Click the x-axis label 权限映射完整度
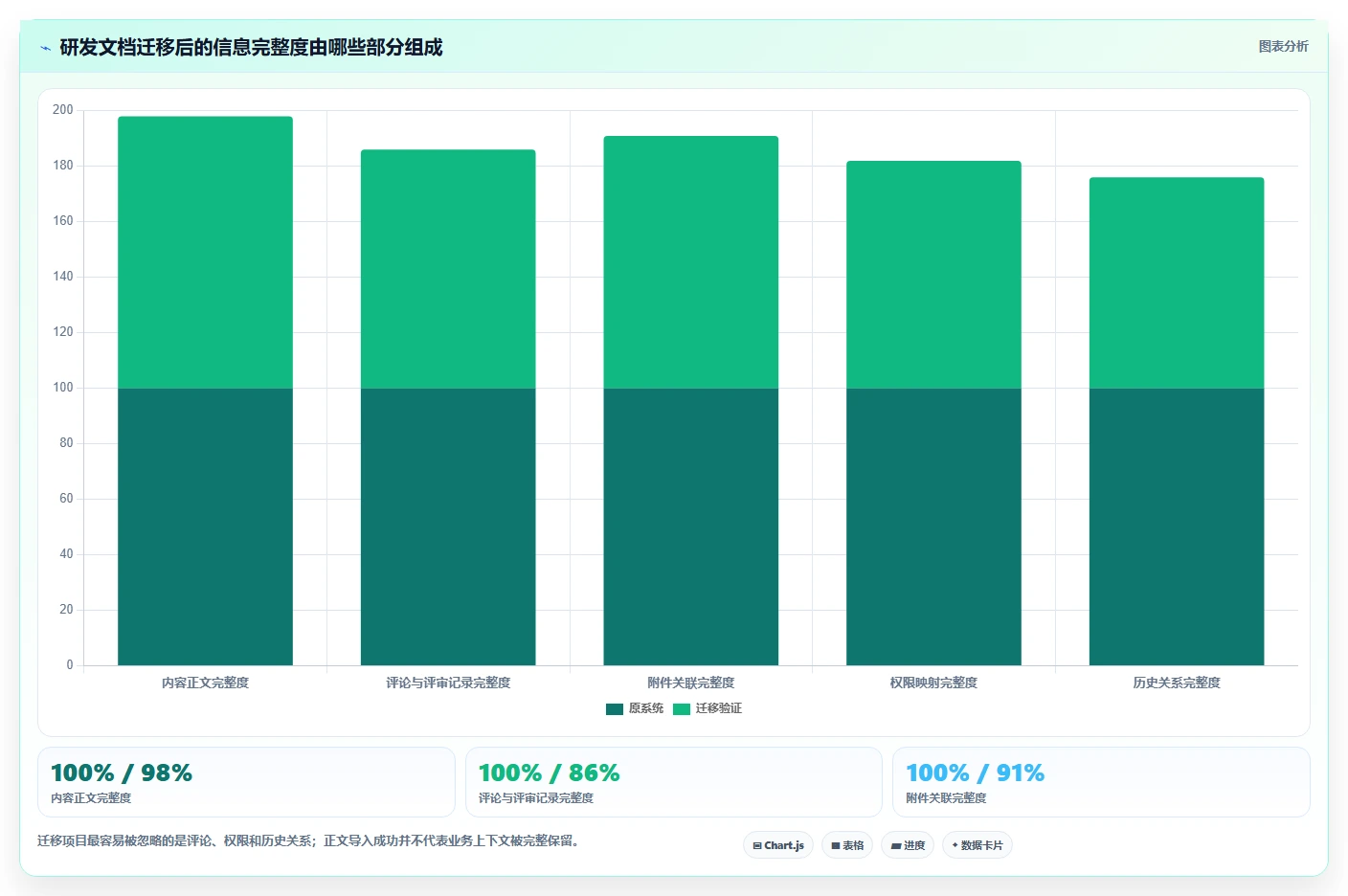This screenshot has width=1348, height=896. tap(933, 683)
